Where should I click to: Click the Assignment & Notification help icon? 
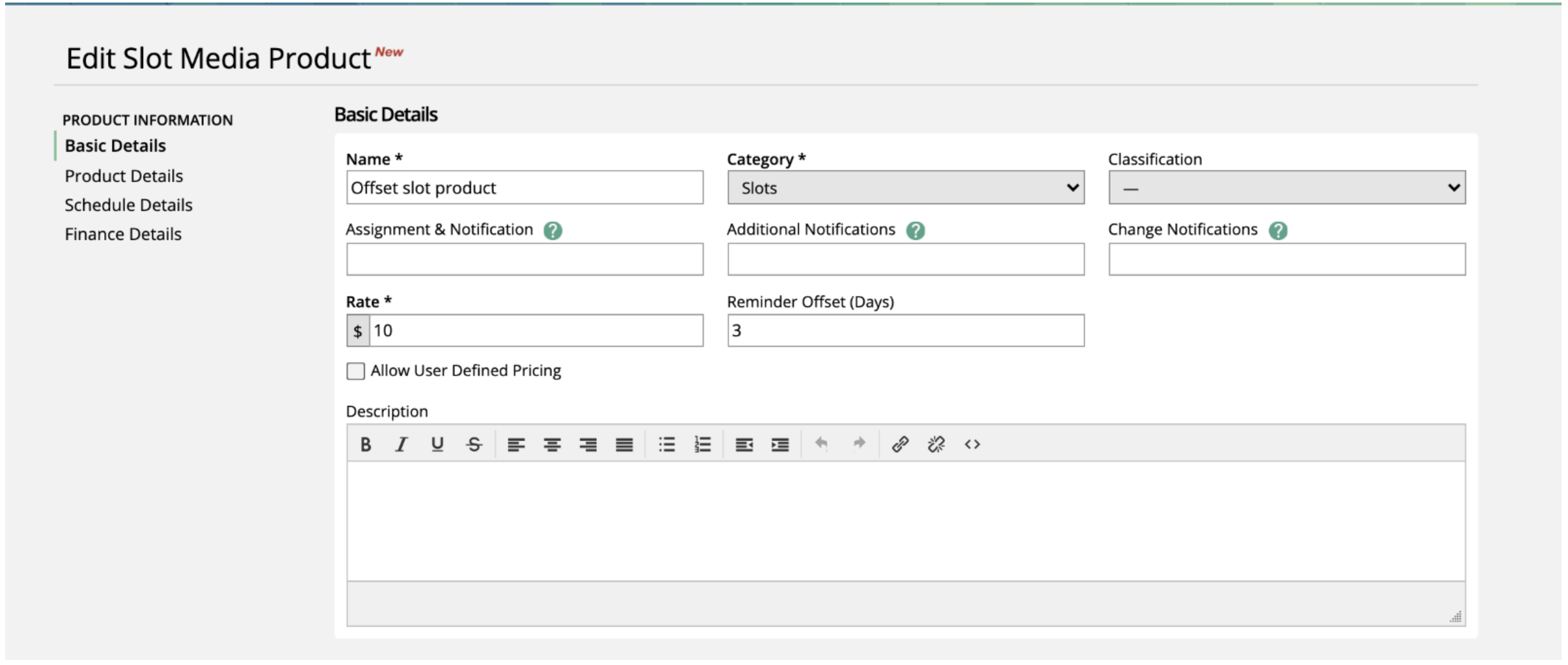point(552,231)
